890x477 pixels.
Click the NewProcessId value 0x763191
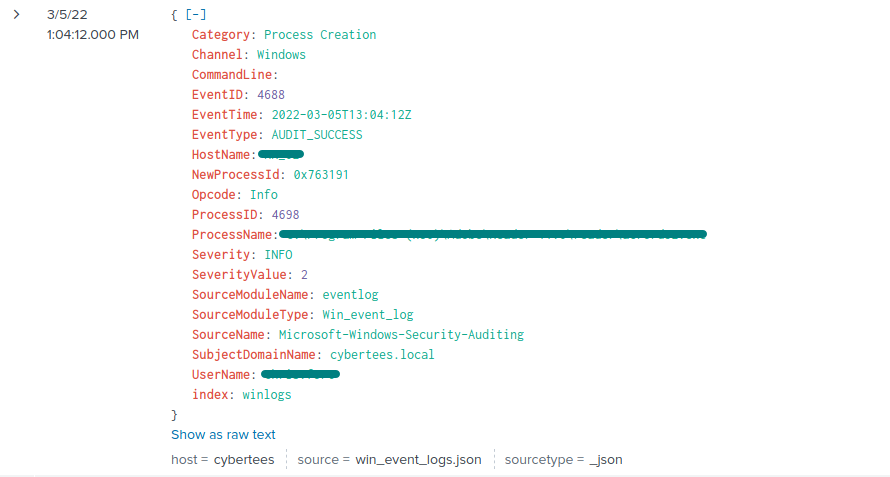[317, 175]
